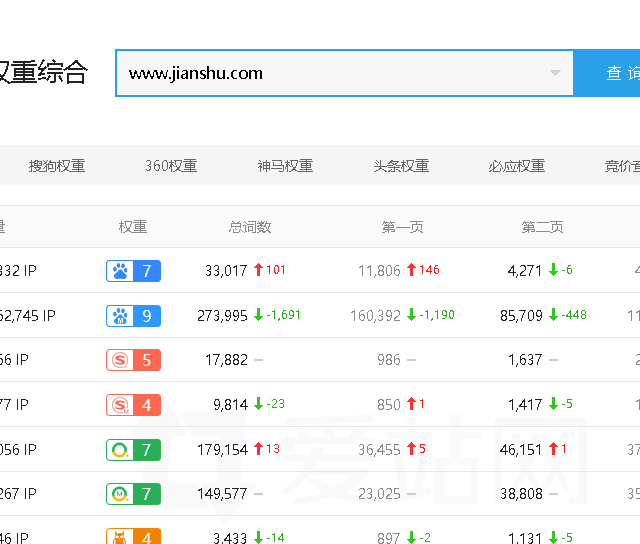Viewport: 640px width, 544px height.
Task: Click the green down change -23
Action: pos(269,404)
